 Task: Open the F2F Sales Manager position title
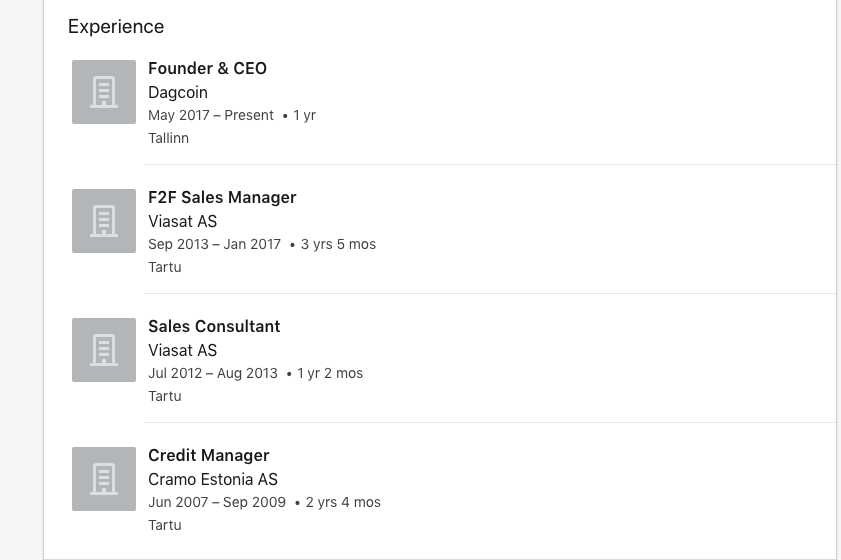pyautogui.click(x=222, y=197)
